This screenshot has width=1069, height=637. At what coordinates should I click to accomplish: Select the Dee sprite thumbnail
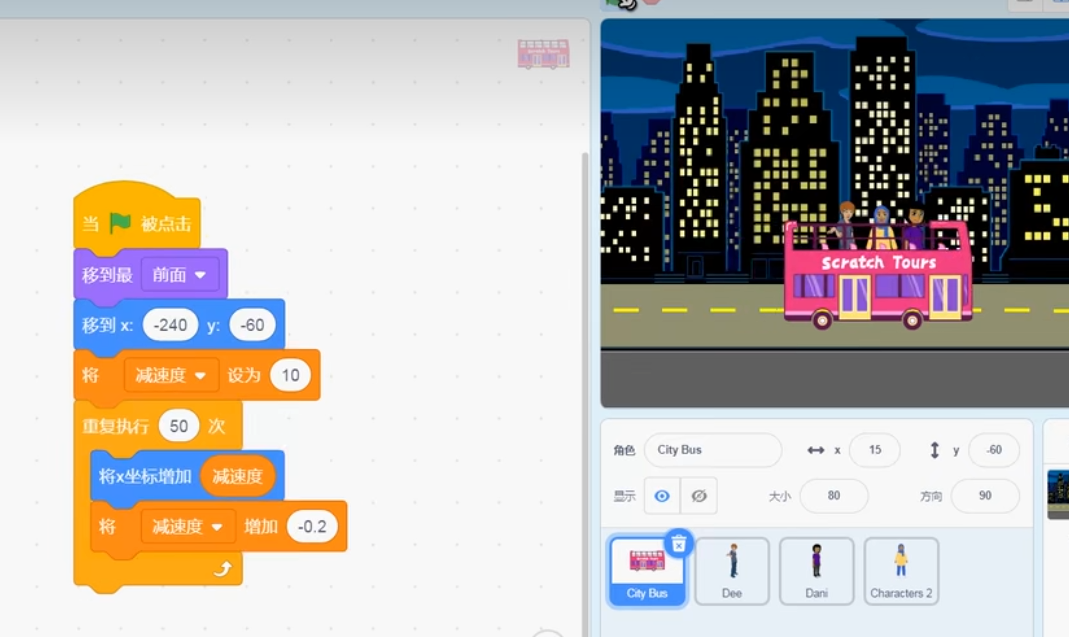pyautogui.click(x=732, y=572)
